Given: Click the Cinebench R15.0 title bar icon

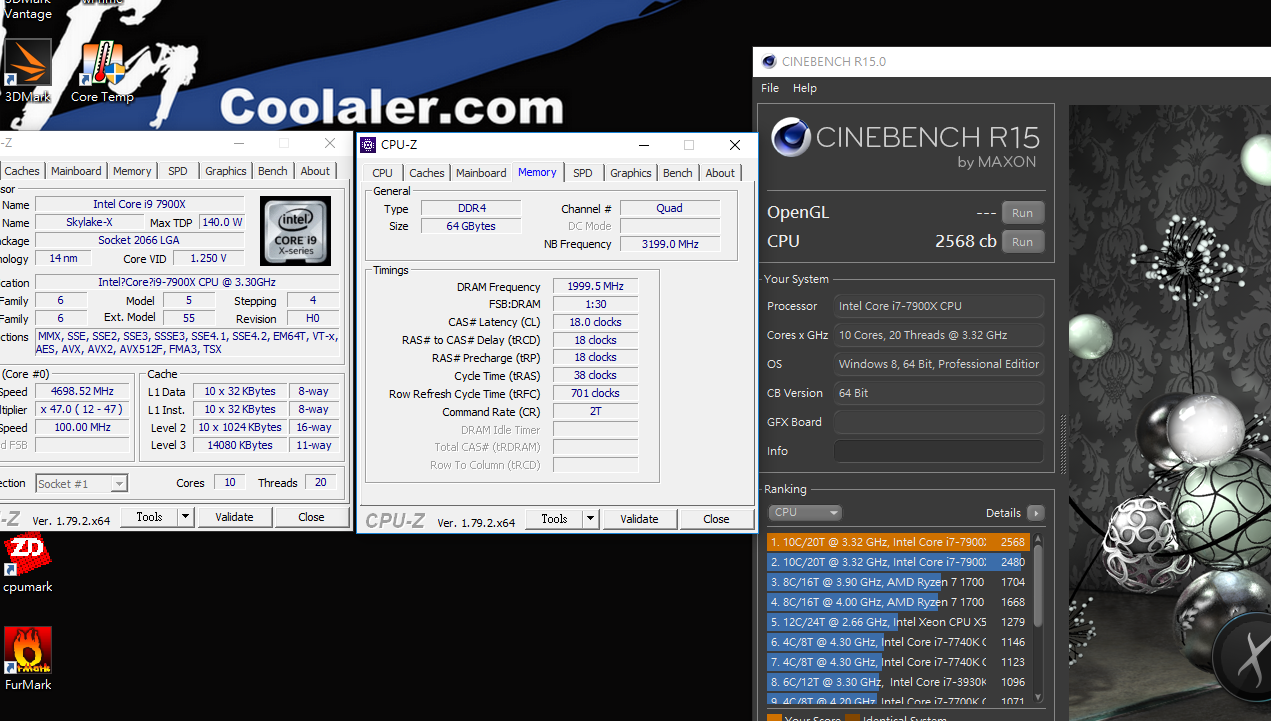Looking at the screenshot, I should pos(769,61).
